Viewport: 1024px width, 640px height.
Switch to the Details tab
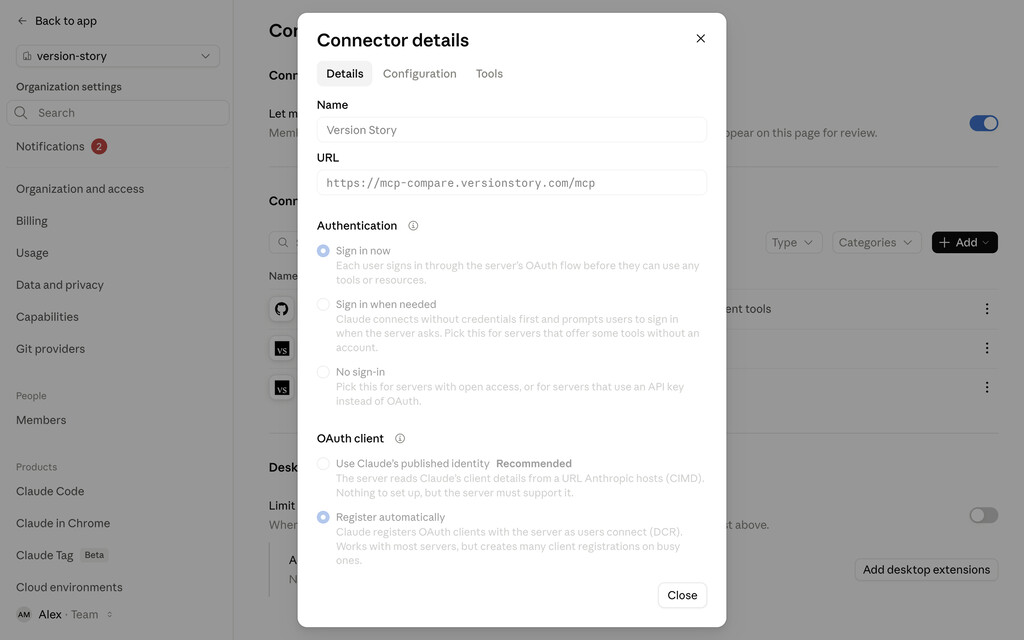click(344, 74)
